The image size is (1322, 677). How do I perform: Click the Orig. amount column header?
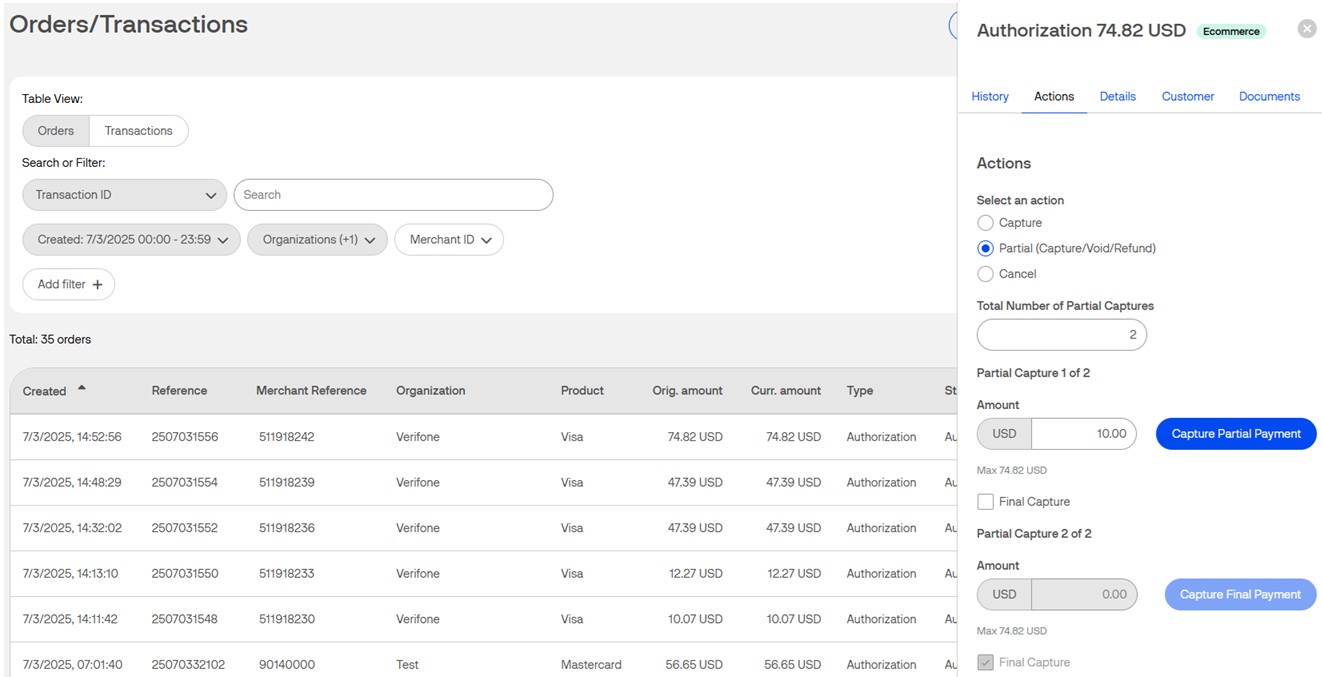tap(688, 391)
